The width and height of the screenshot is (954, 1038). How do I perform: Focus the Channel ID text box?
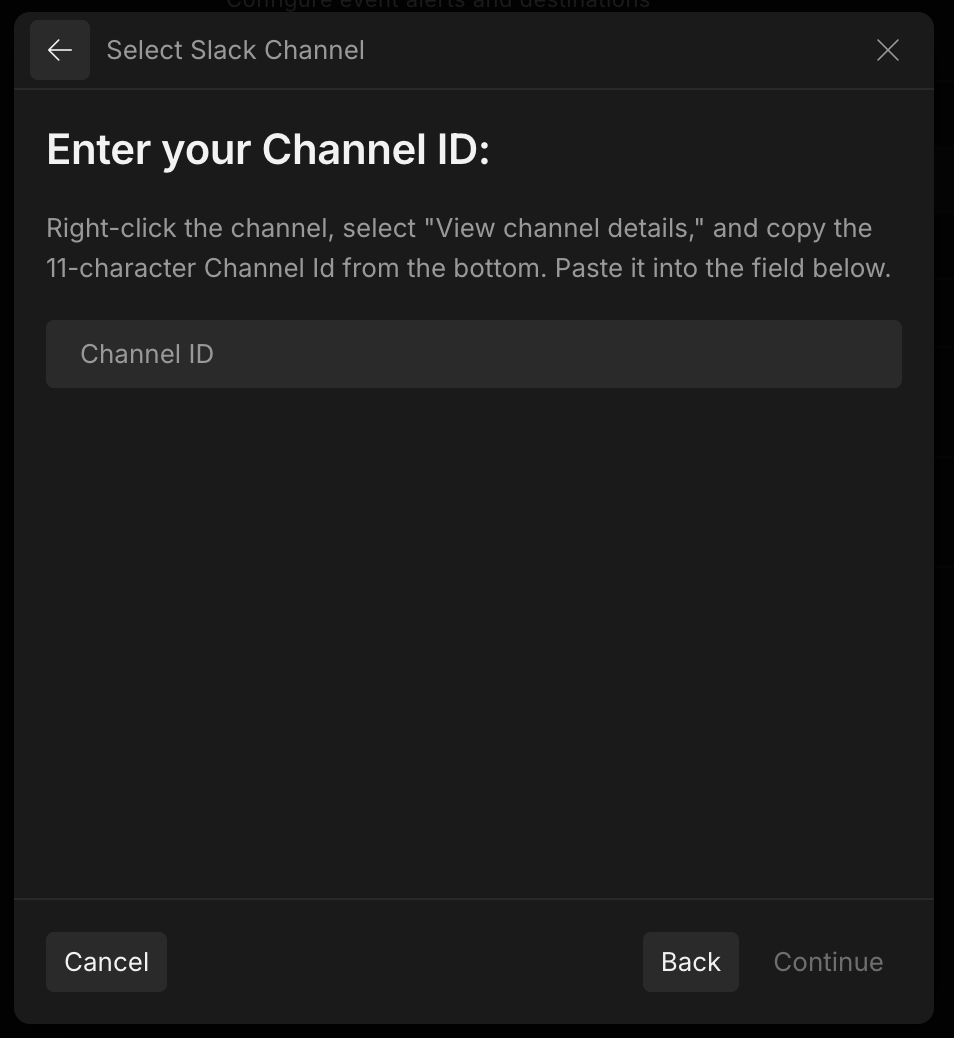tap(474, 354)
